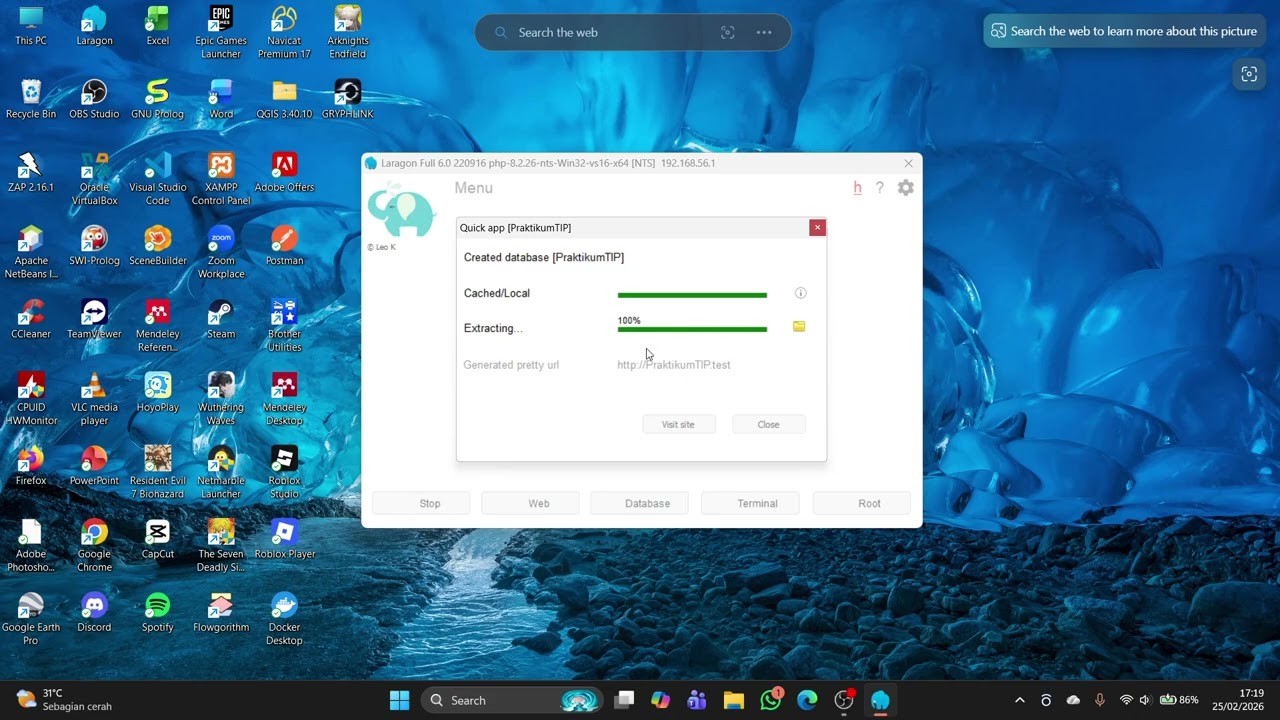Open WhatsApp from the taskbar
Image resolution: width=1280 pixels, height=720 pixels.
[771, 700]
